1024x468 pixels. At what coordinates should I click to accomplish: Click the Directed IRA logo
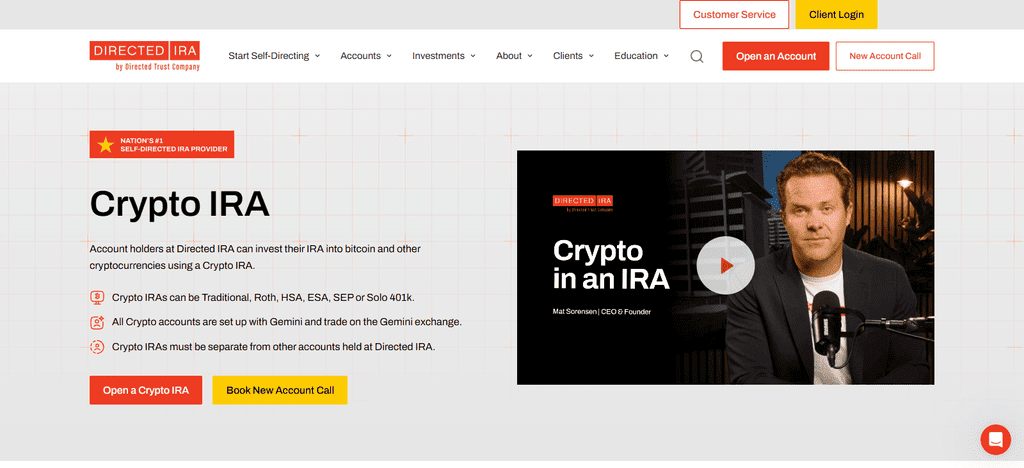[x=144, y=56]
